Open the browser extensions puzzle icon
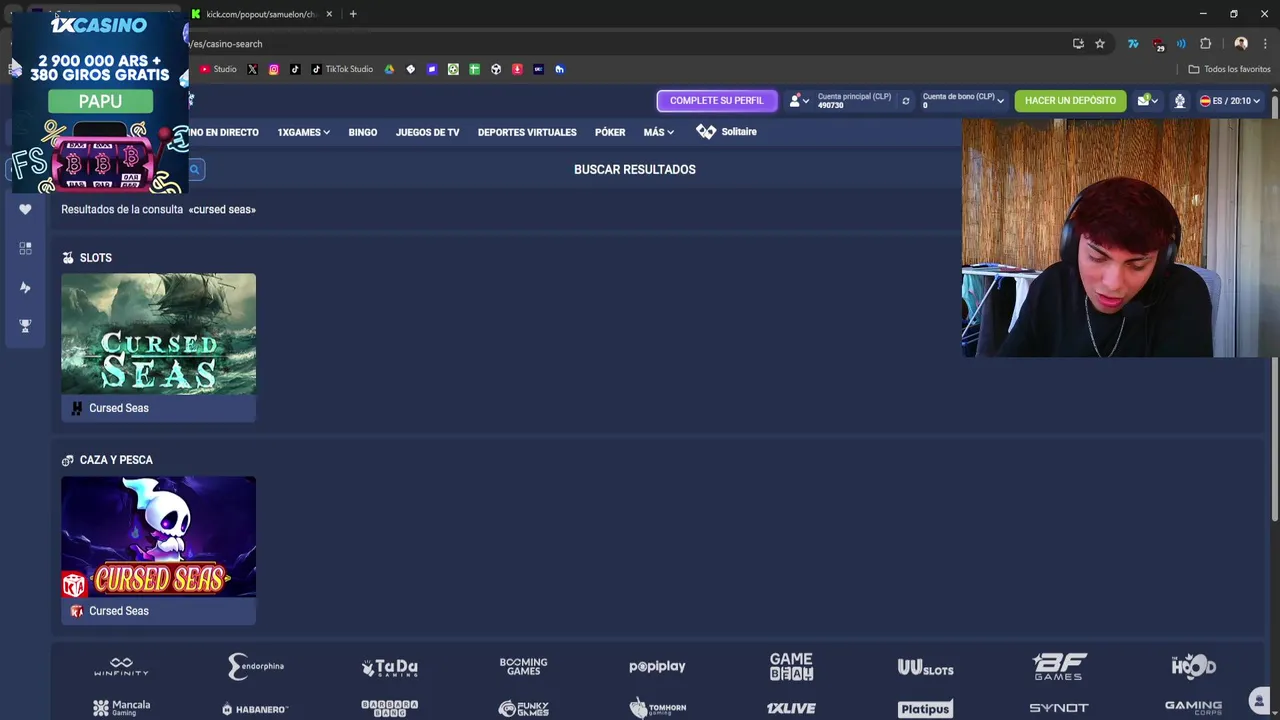This screenshot has height=720, width=1280. (1205, 44)
